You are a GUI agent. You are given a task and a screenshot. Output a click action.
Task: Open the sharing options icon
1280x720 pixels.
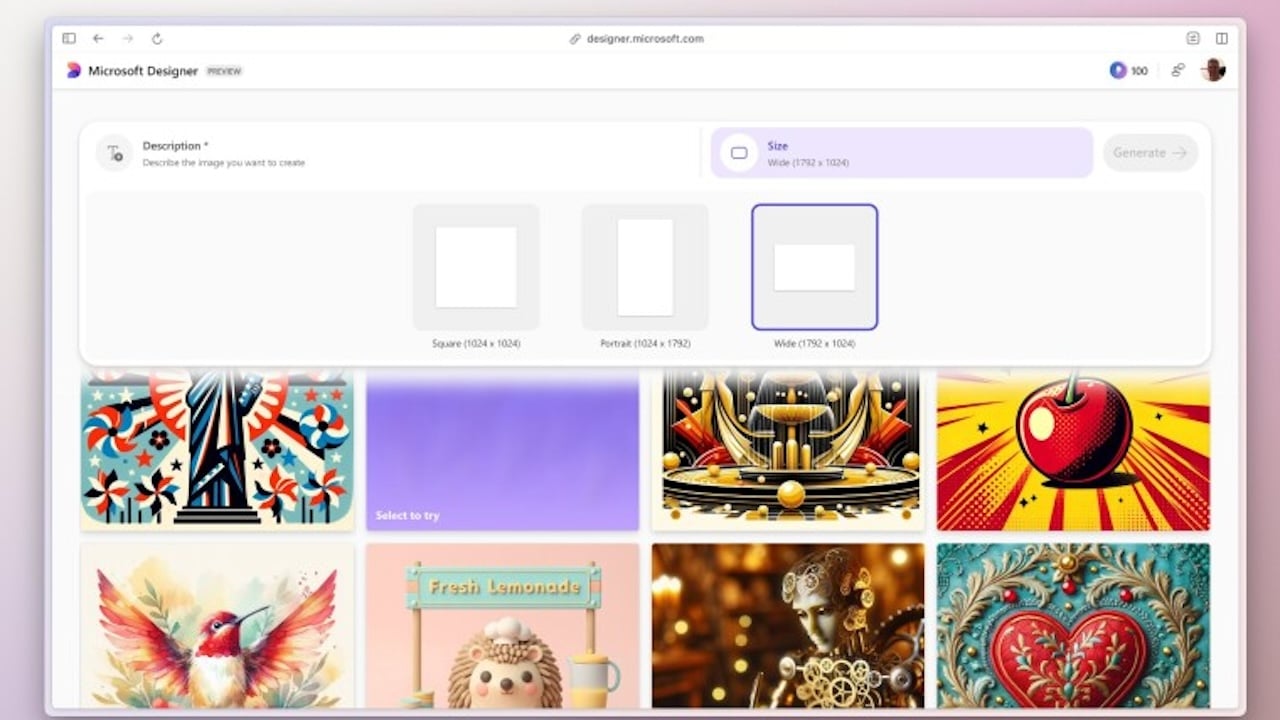pyautogui.click(x=1177, y=71)
